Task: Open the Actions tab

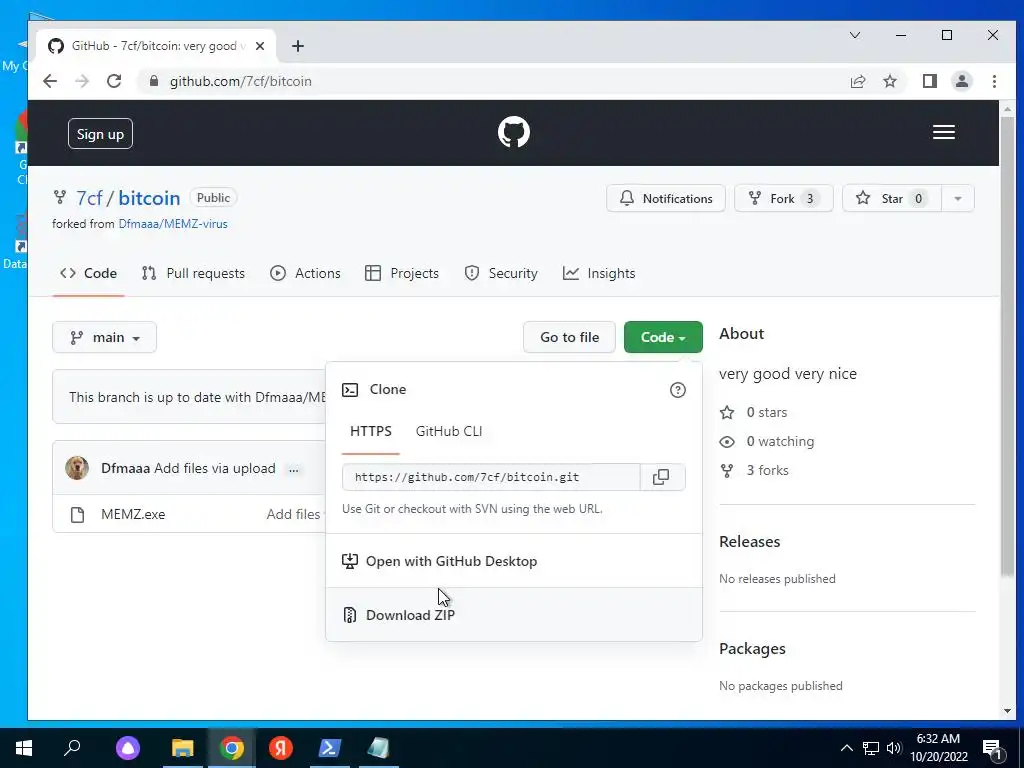Action: click(x=305, y=273)
